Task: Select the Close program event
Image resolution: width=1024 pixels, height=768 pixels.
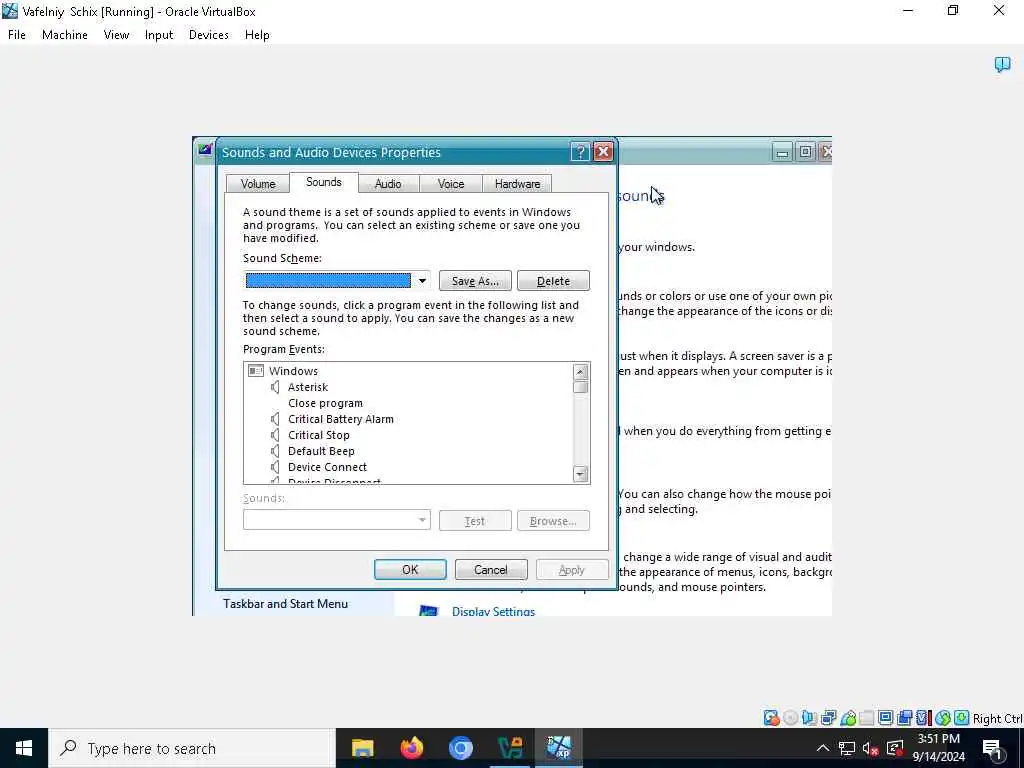Action: pos(325,403)
